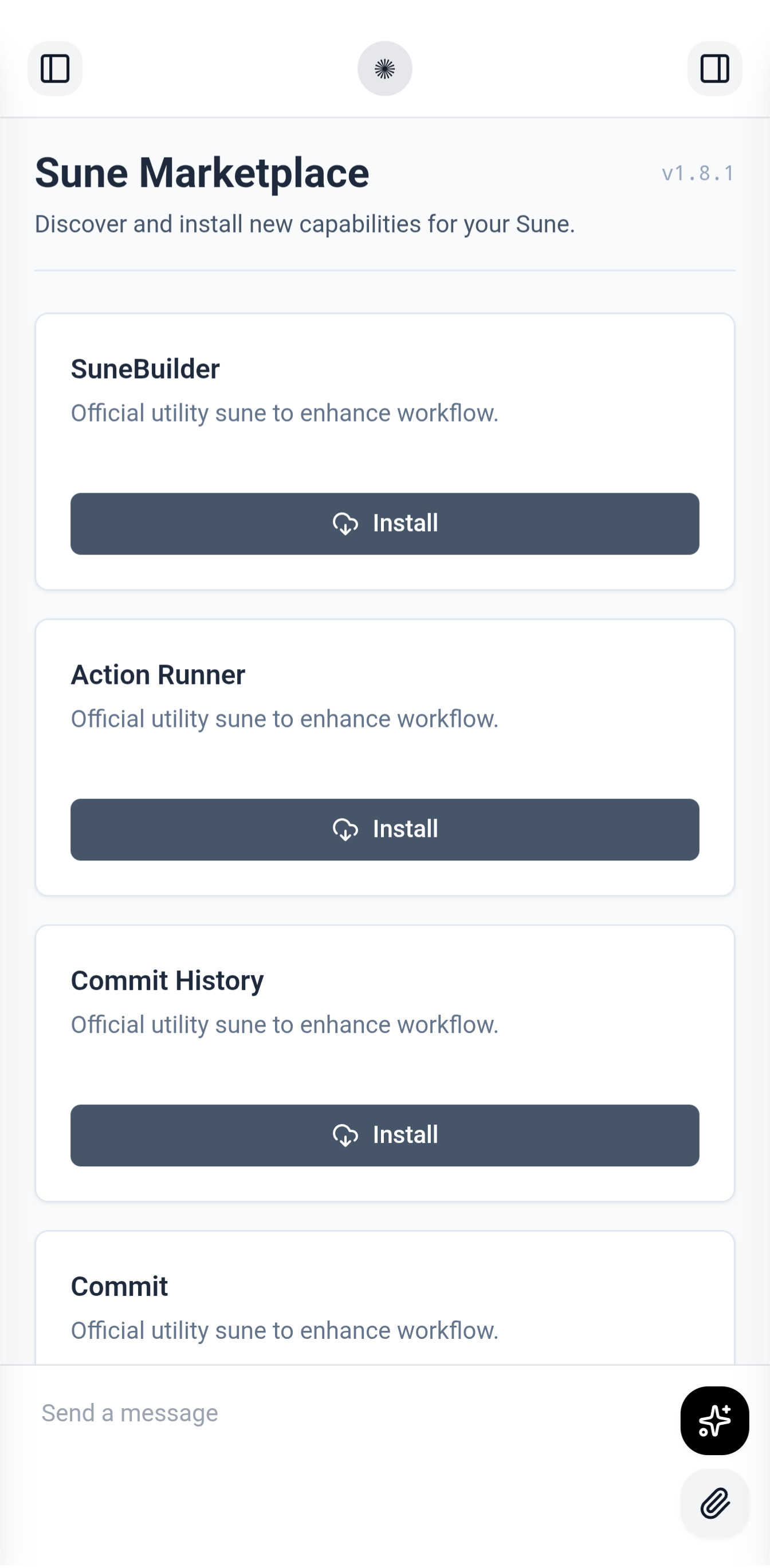Screen dimensions: 770x1568
Task: Select the Action Runner card title
Action: (158, 674)
